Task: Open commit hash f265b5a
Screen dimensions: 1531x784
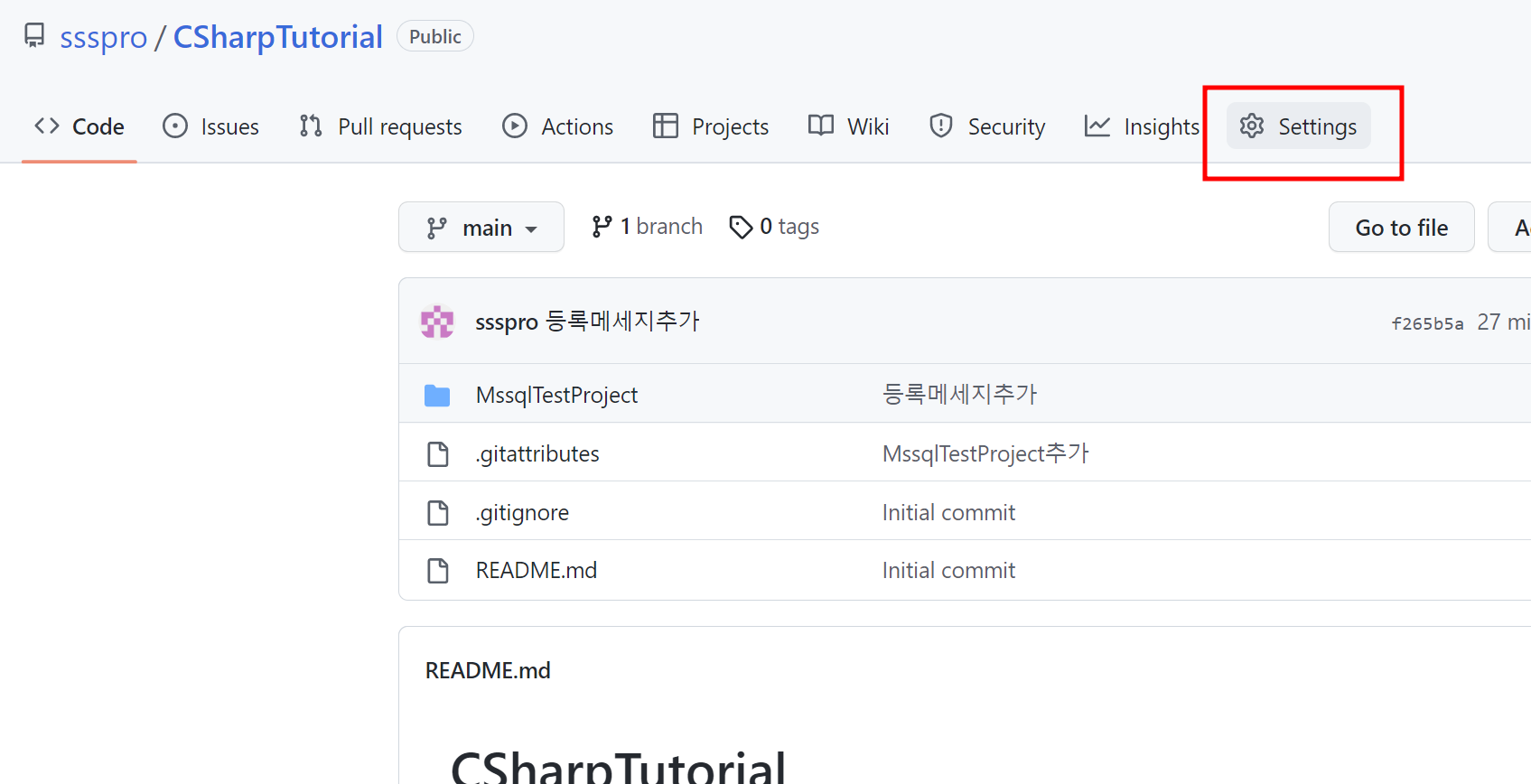Action: click(1427, 323)
